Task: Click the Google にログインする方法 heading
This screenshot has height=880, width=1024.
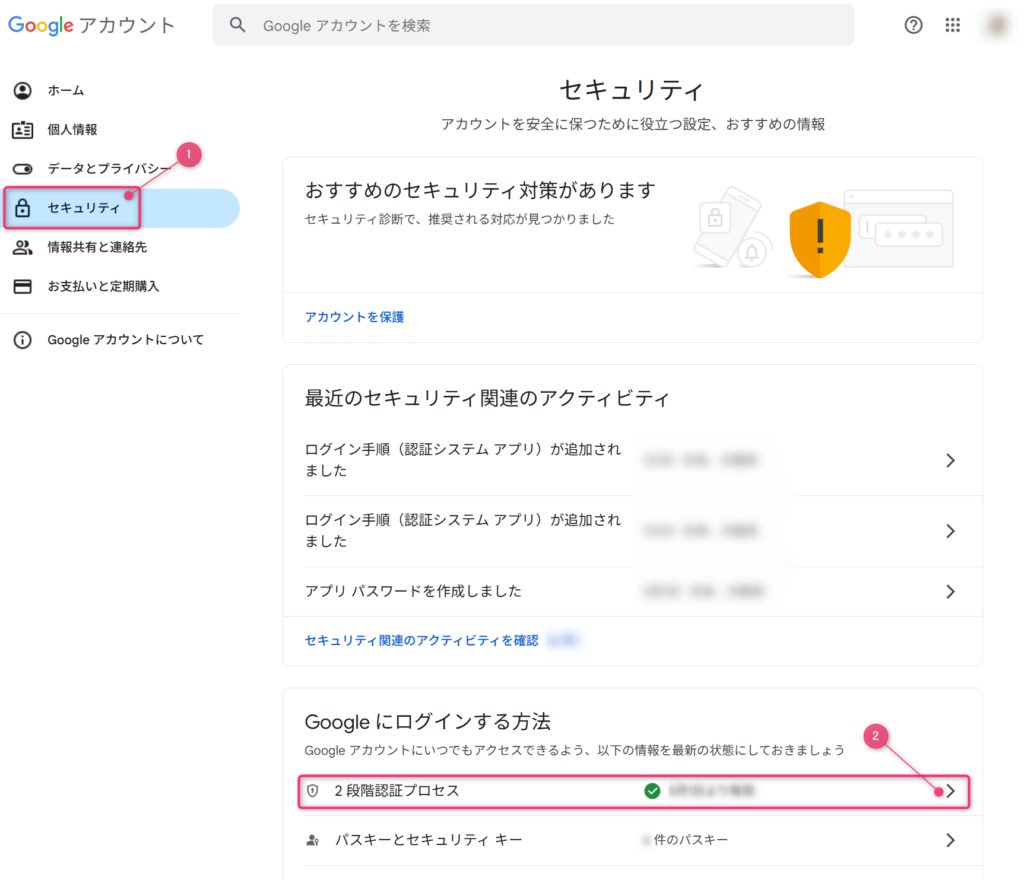Action: (x=428, y=722)
